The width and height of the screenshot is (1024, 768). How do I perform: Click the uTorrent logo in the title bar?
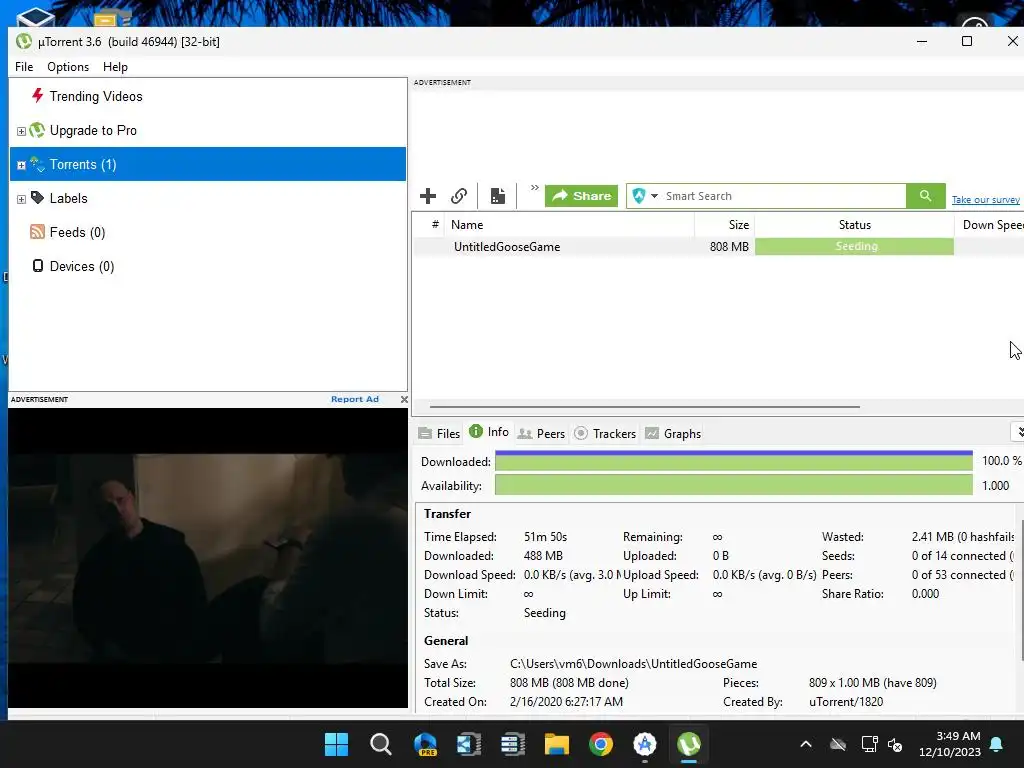pyautogui.click(x=24, y=41)
